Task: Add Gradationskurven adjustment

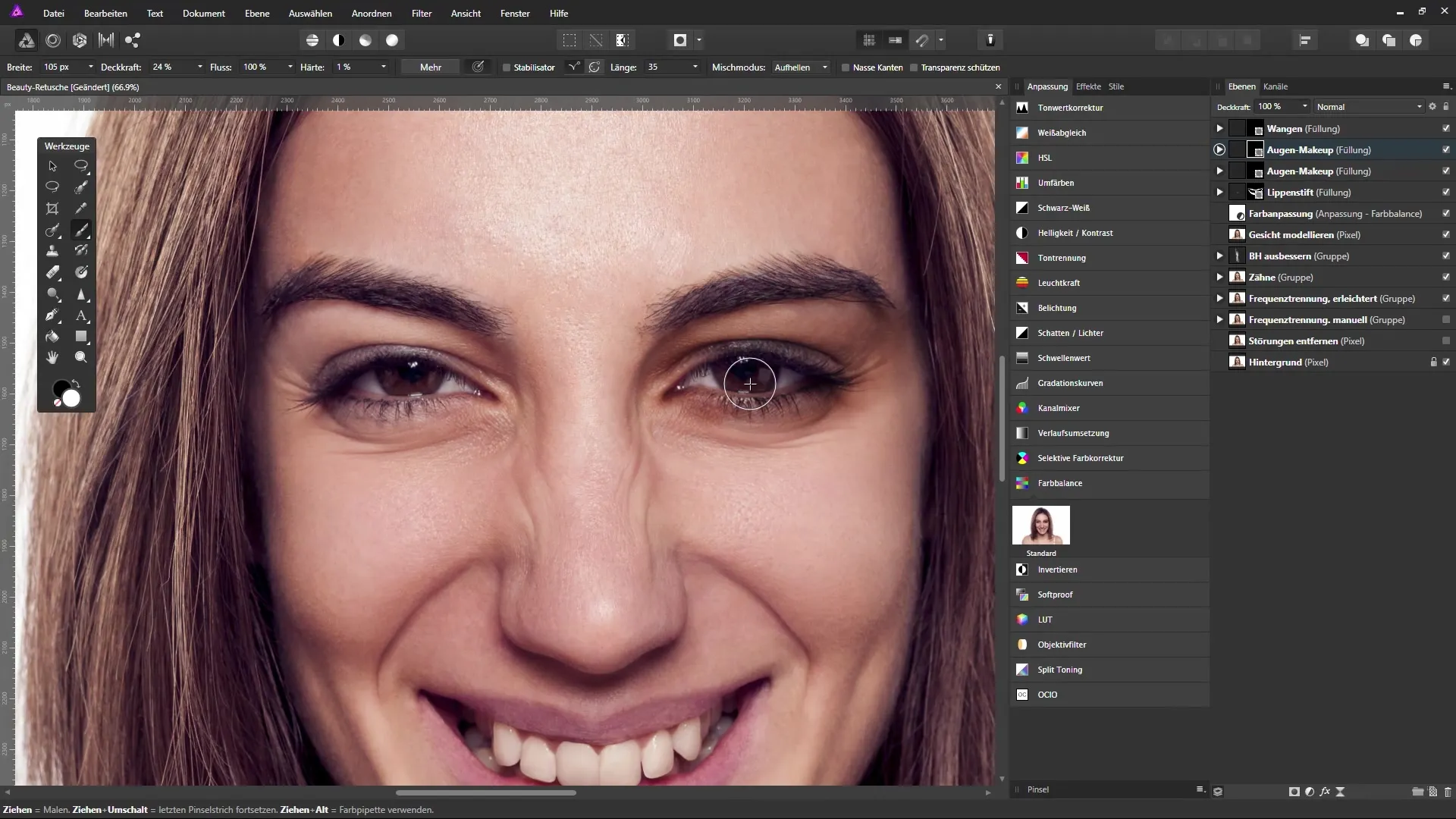Action: pos(1110,383)
